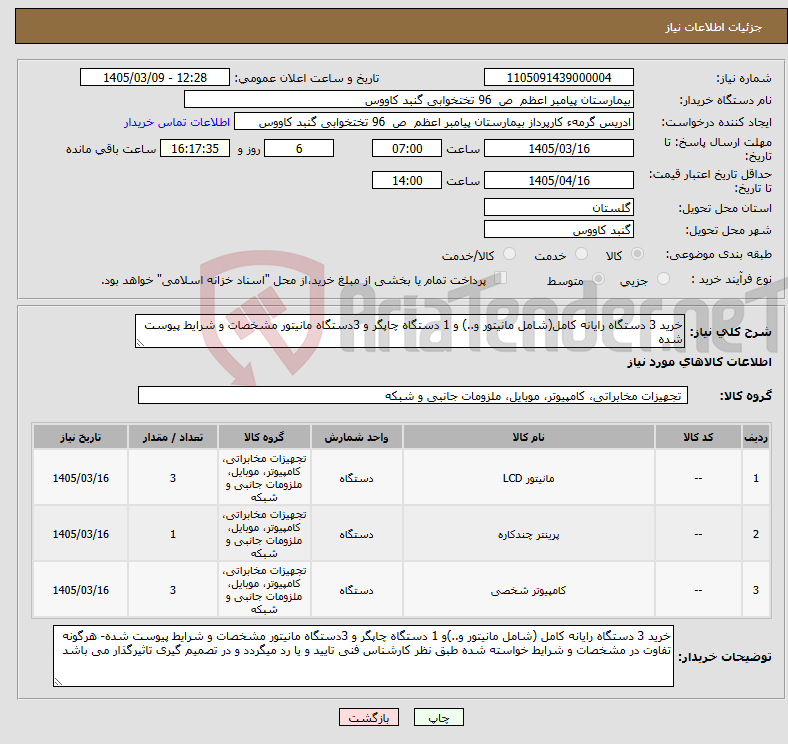Click the date 1405/03/16 in پرینتر چندکاره row
788x744 pixels.
[80, 534]
